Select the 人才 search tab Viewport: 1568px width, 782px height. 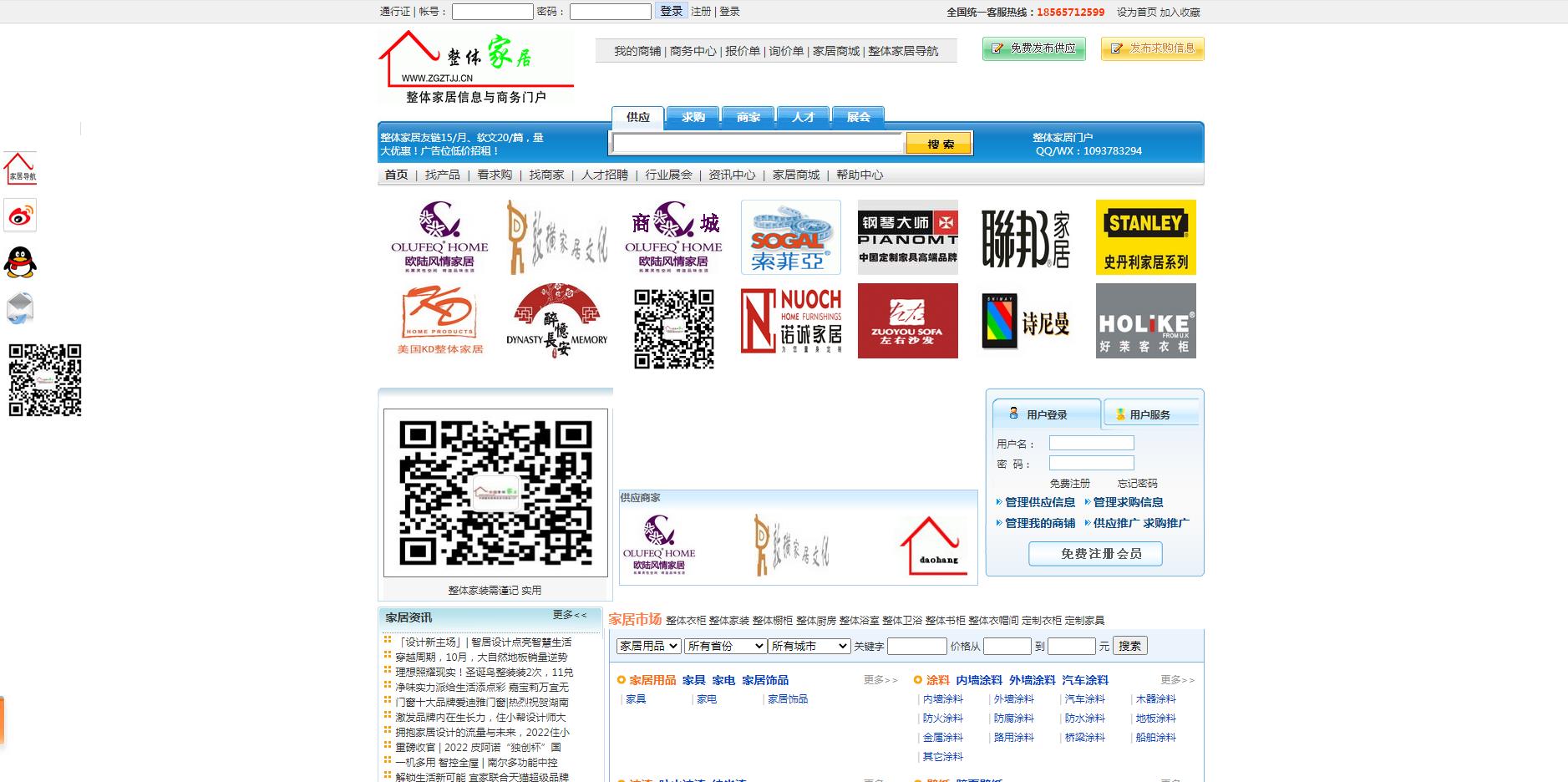point(804,117)
